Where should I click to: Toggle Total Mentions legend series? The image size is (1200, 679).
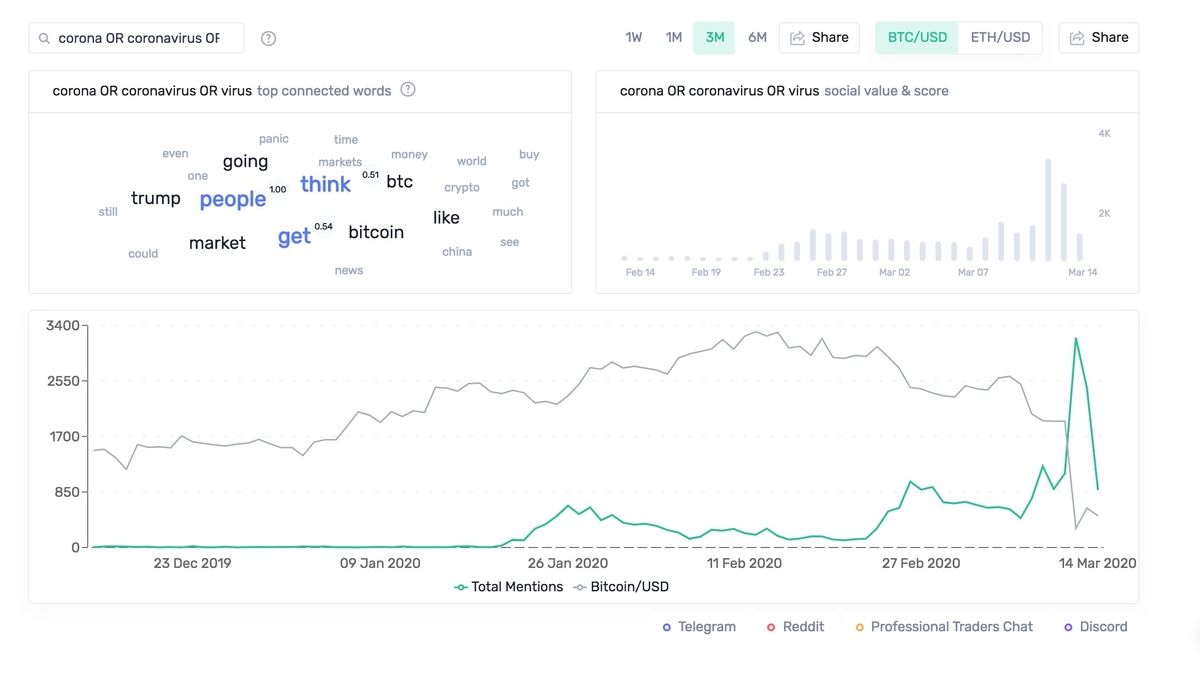click(x=509, y=587)
